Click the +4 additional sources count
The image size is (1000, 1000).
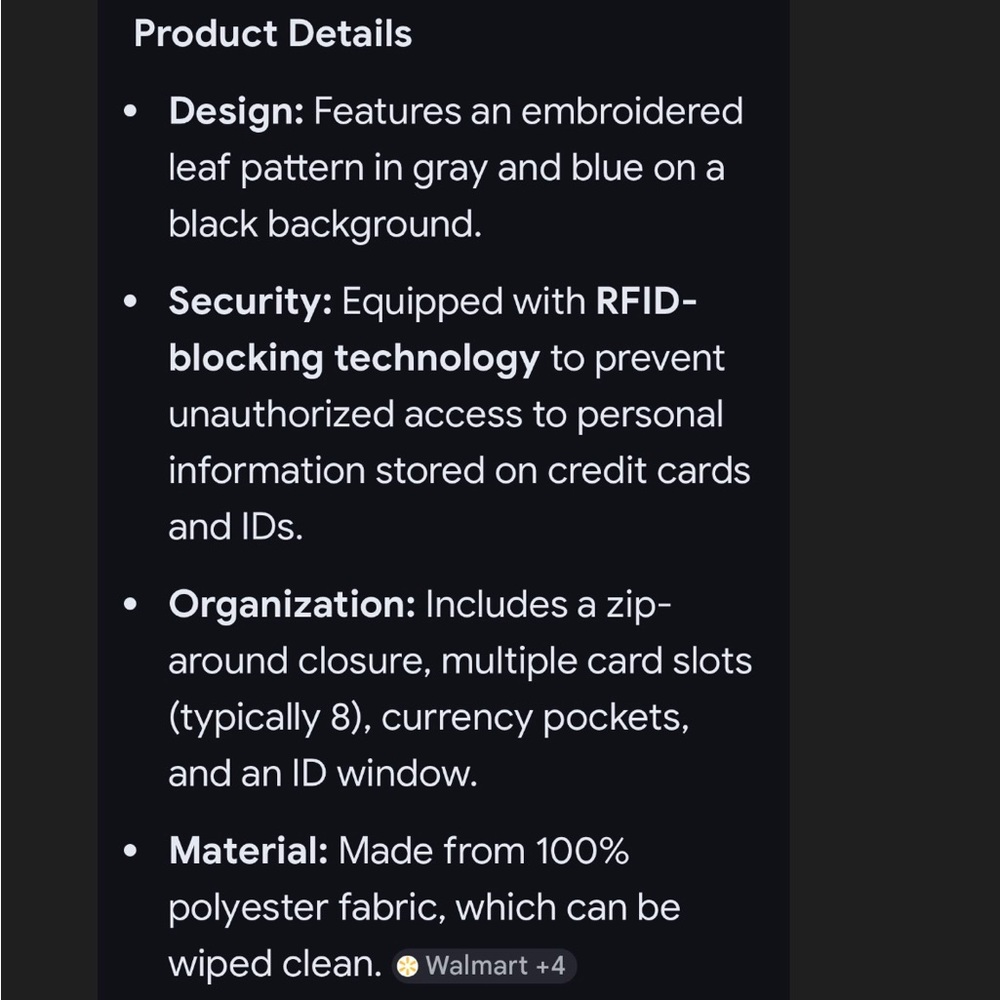(550, 966)
